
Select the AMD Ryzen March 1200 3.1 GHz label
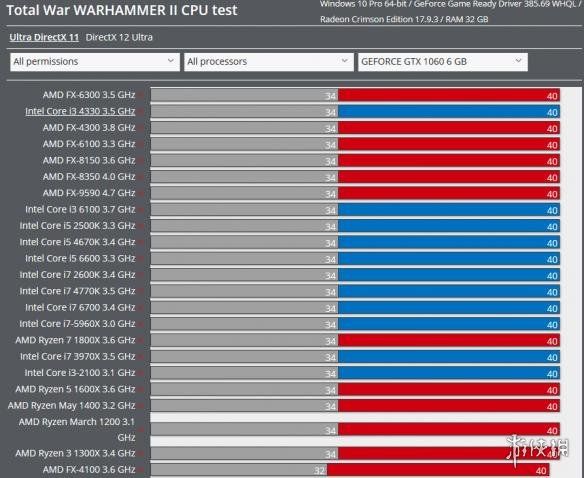pyautogui.click(x=77, y=430)
